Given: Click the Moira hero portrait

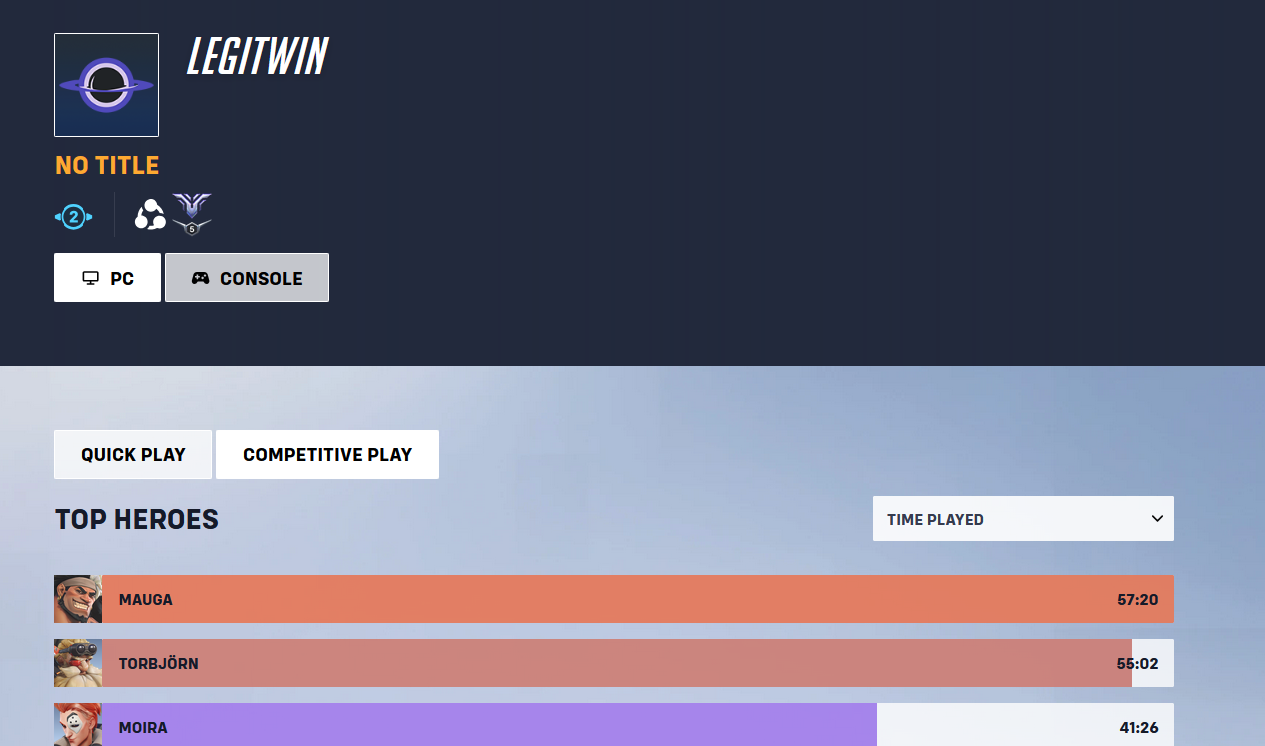Looking at the screenshot, I should click(78, 725).
